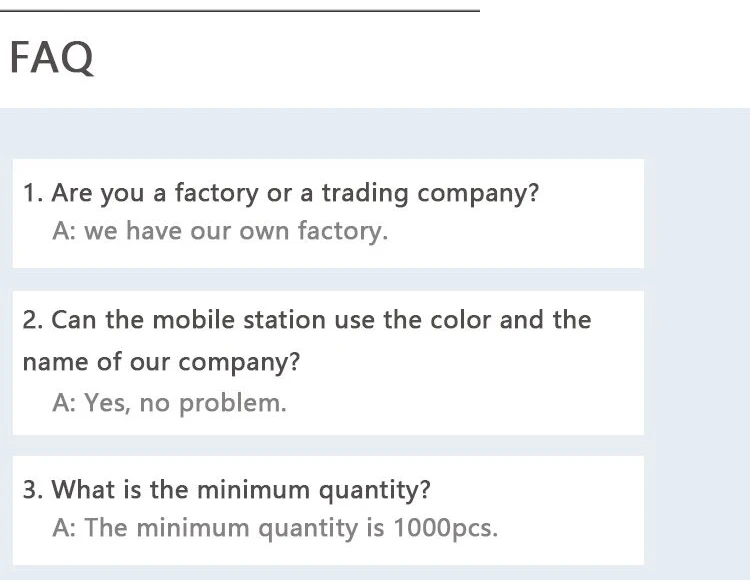This screenshot has width=750, height=580.
Task: Select question 3 about minimum quantity
Action: 227,490
